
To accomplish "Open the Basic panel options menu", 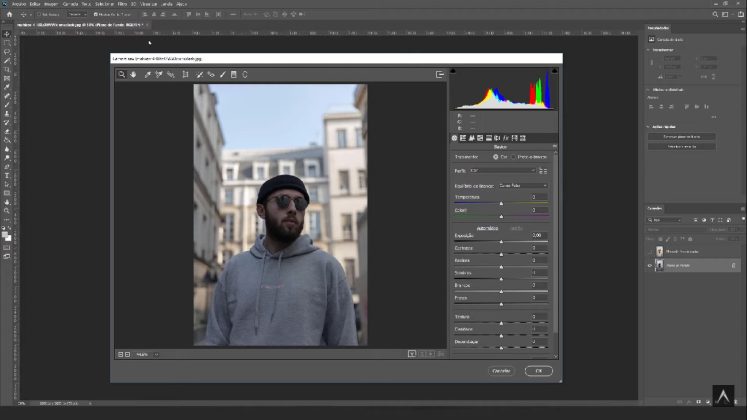I will coord(555,147).
